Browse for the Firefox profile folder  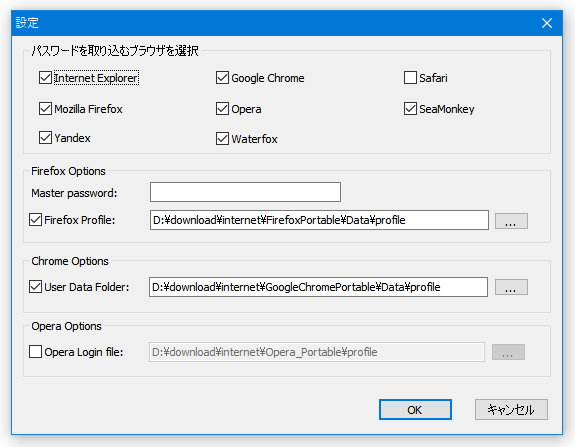511,221
